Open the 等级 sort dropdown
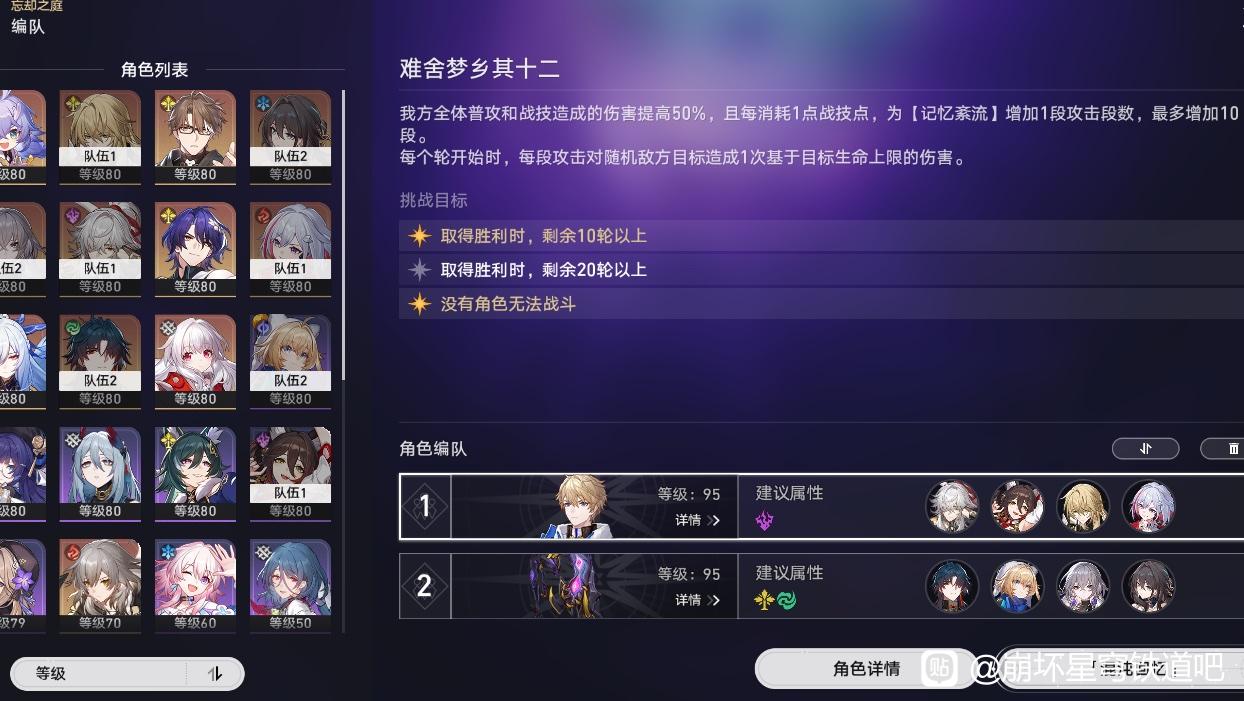1244x701 pixels. (98, 674)
